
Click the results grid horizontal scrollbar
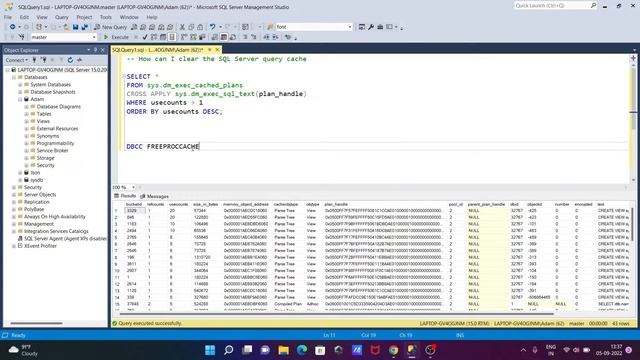(337, 314)
